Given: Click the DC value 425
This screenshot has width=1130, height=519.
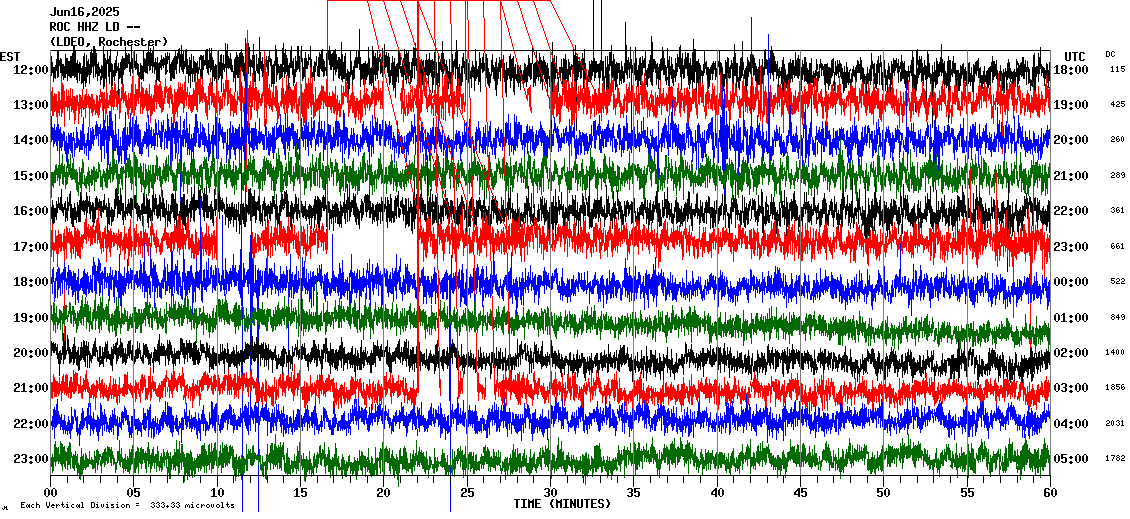Looking at the screenshot, I should (x=1118, y=105).
